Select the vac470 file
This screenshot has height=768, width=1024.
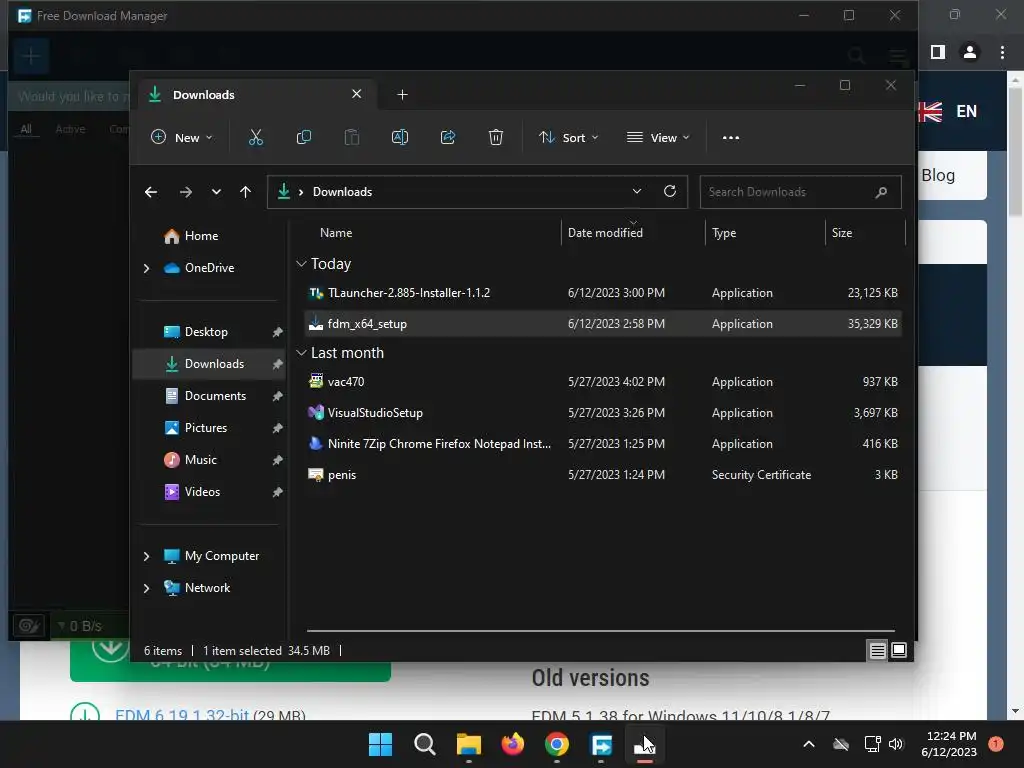(x=603, y=382)
